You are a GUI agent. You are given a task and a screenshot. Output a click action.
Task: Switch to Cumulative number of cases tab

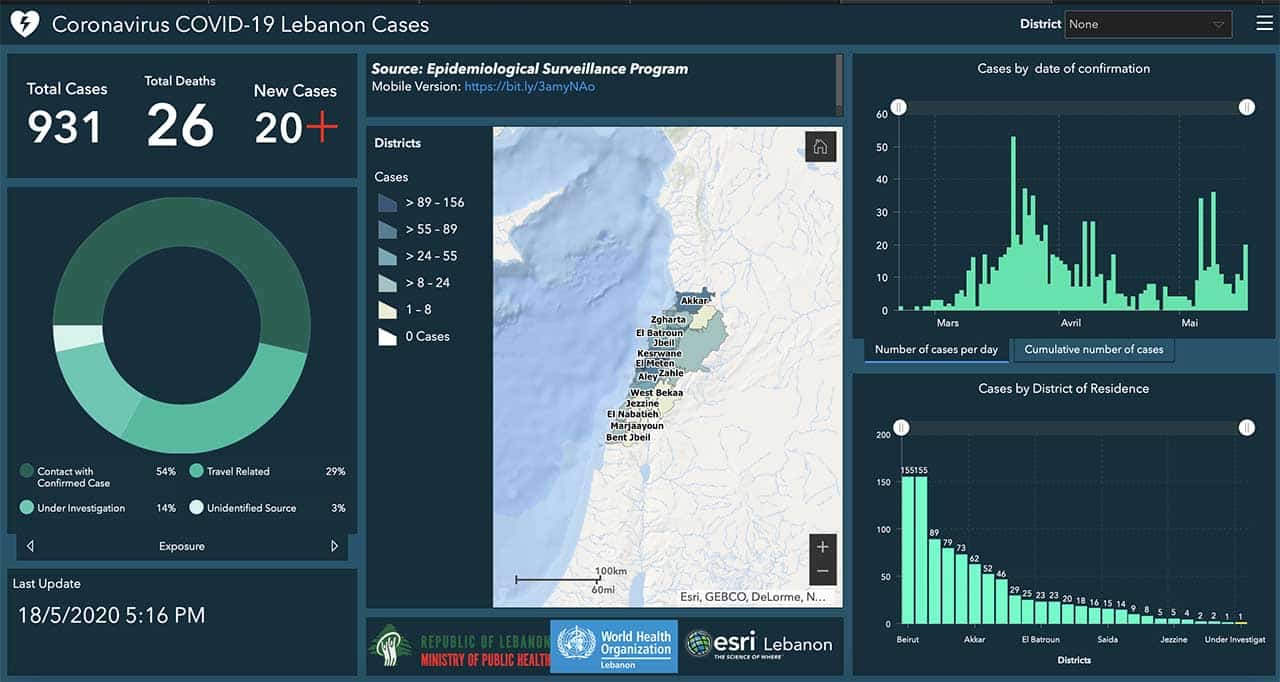[1093, 349]
